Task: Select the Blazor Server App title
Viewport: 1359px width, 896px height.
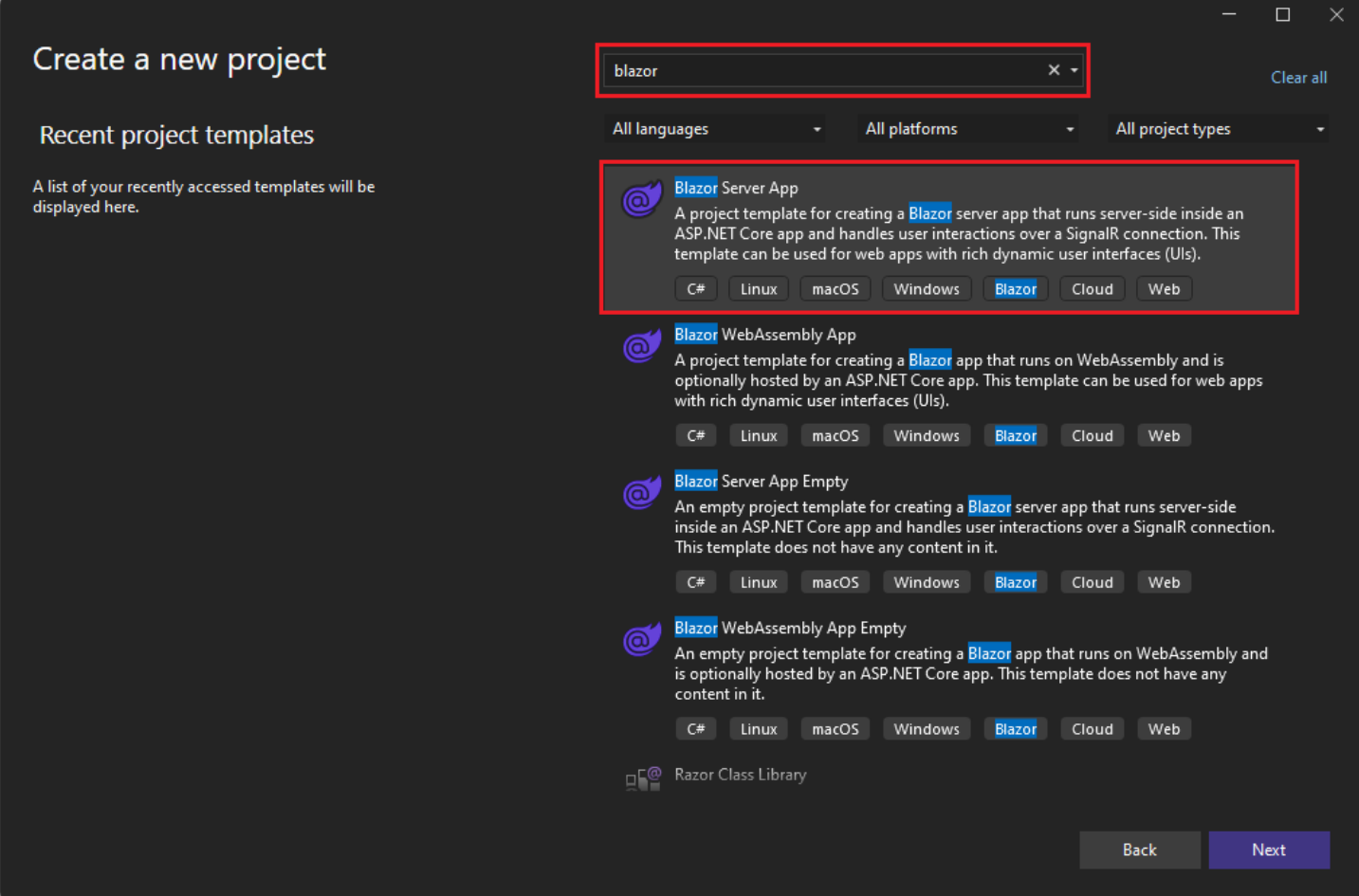Action: tap(736, 188)
